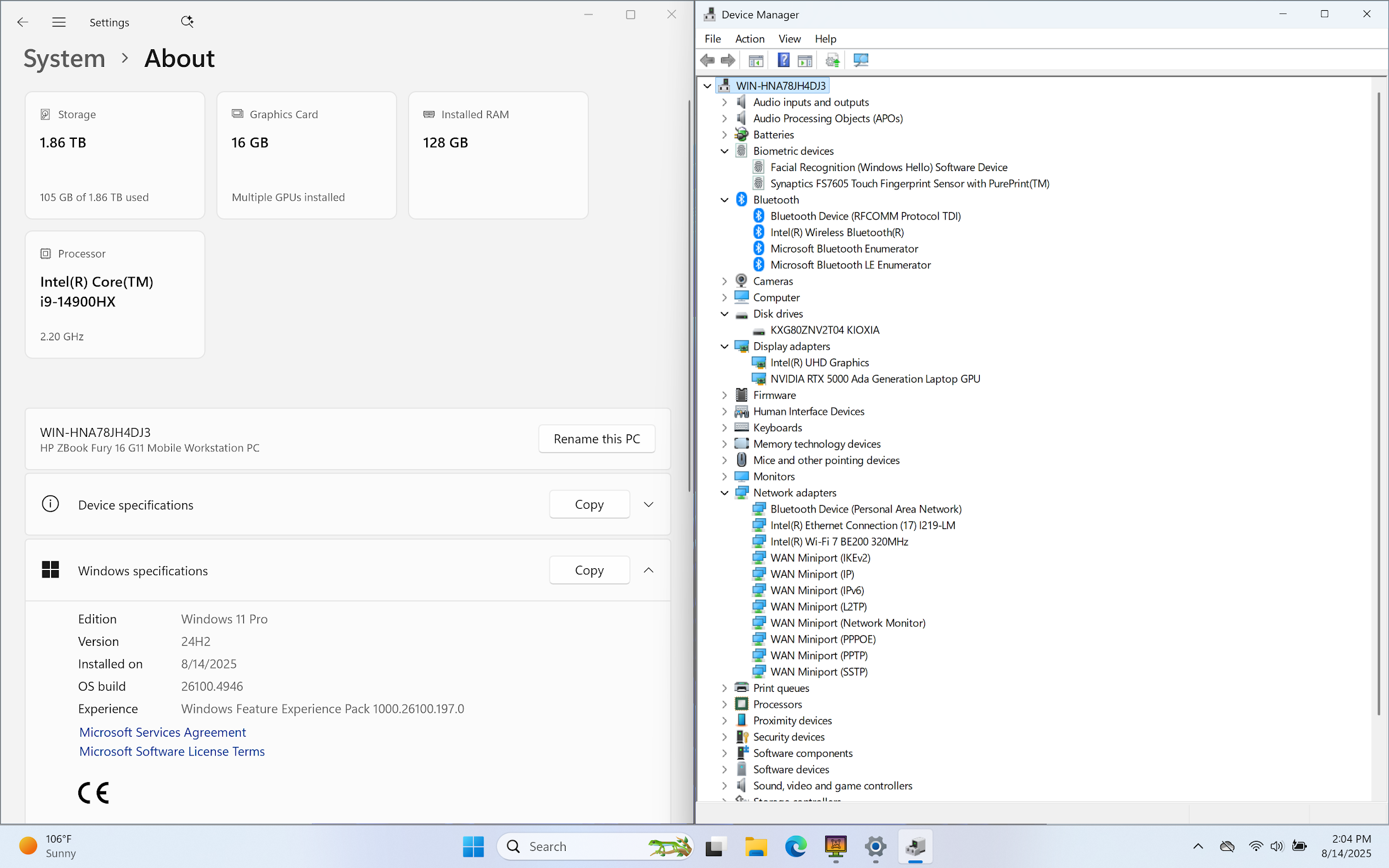The image size is (1389, 868).
Task: Collapse Biometric devices node
Action: (724, 151)
